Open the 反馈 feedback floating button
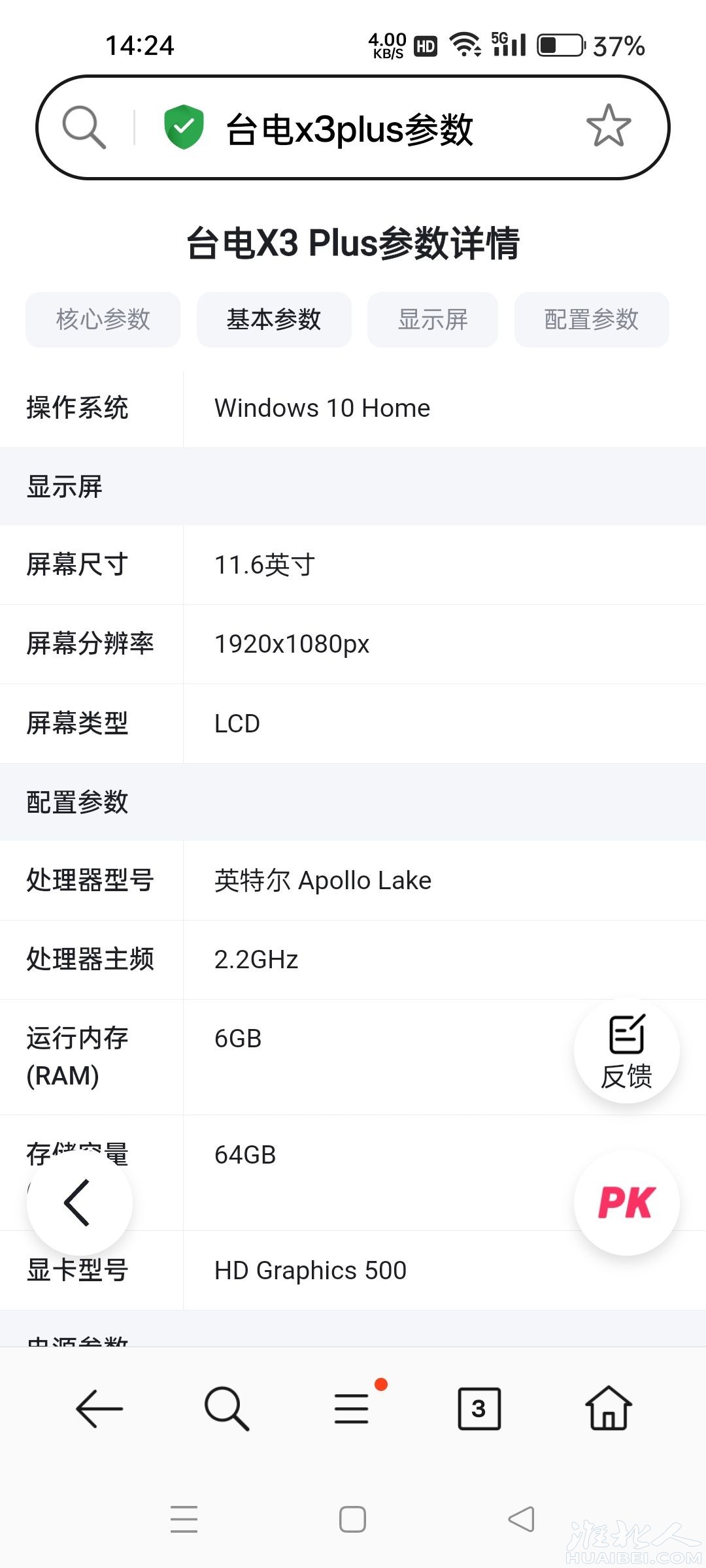Viewport: 706px width, 1568px height. (626, 1051)
